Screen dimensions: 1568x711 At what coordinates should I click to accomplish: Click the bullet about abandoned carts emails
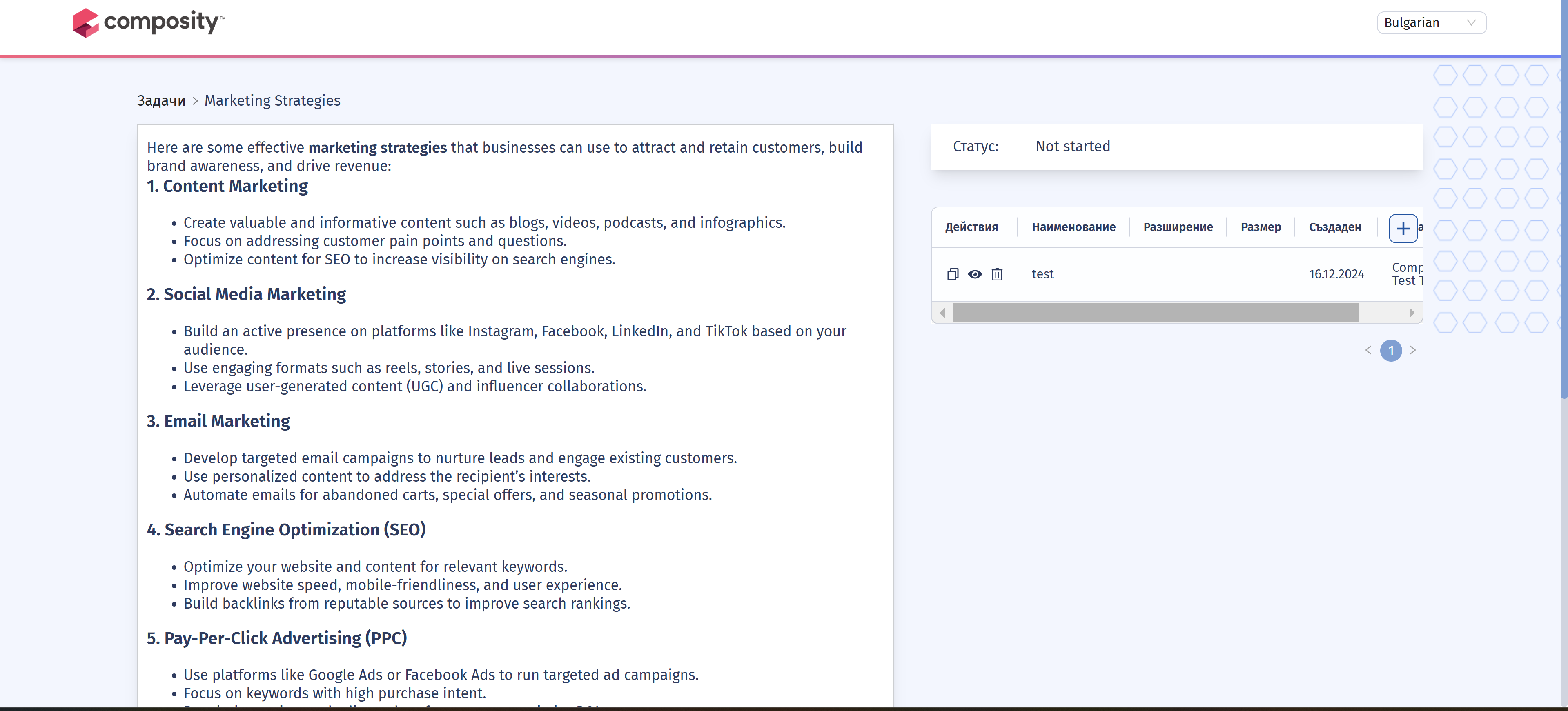coord(448,495)
